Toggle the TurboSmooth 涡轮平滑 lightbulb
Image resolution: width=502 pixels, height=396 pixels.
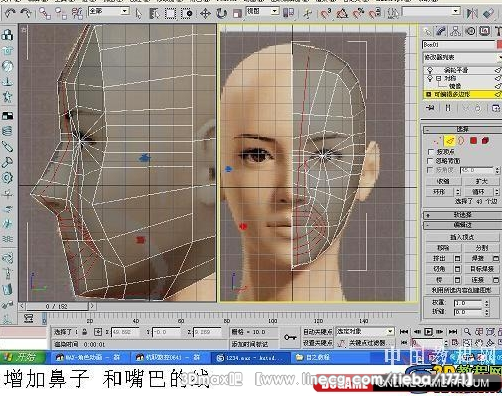[430, 70]
